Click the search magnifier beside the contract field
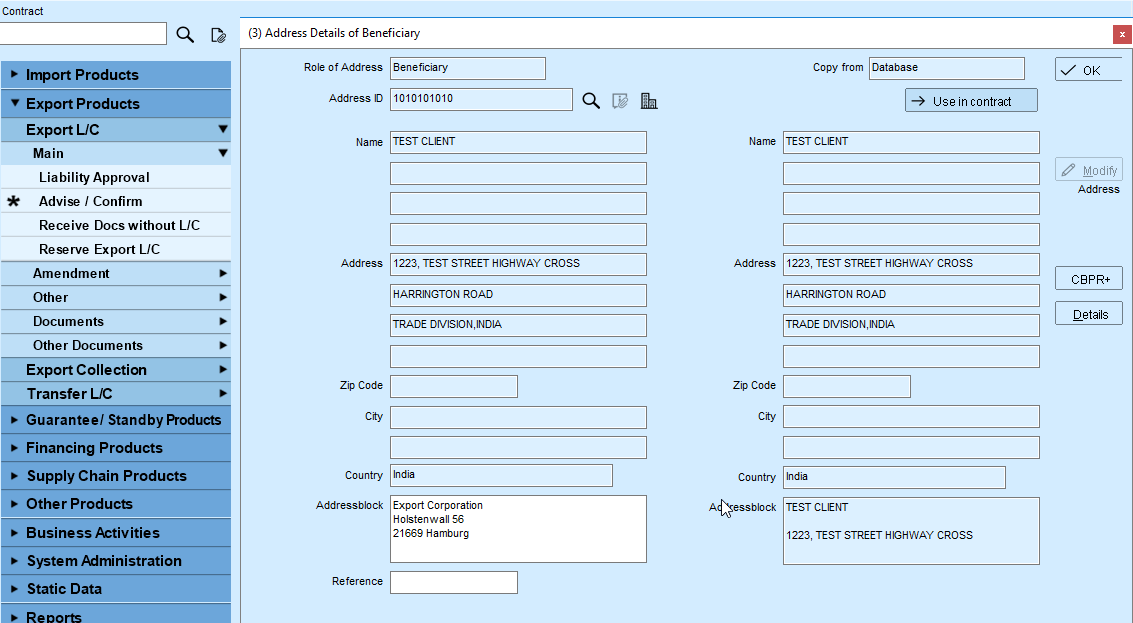Image resolution: width=1133 pixels, height=623 pixels. (185, 34)
